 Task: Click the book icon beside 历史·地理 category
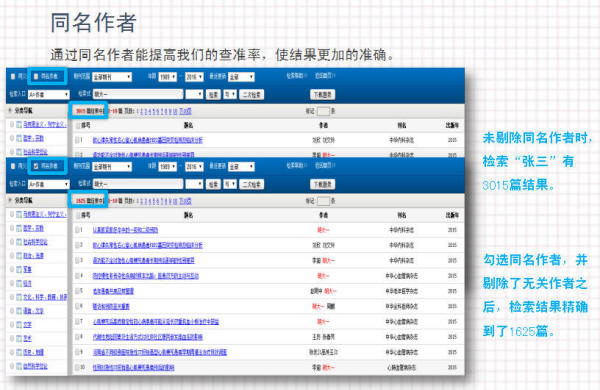pos(19,352)
